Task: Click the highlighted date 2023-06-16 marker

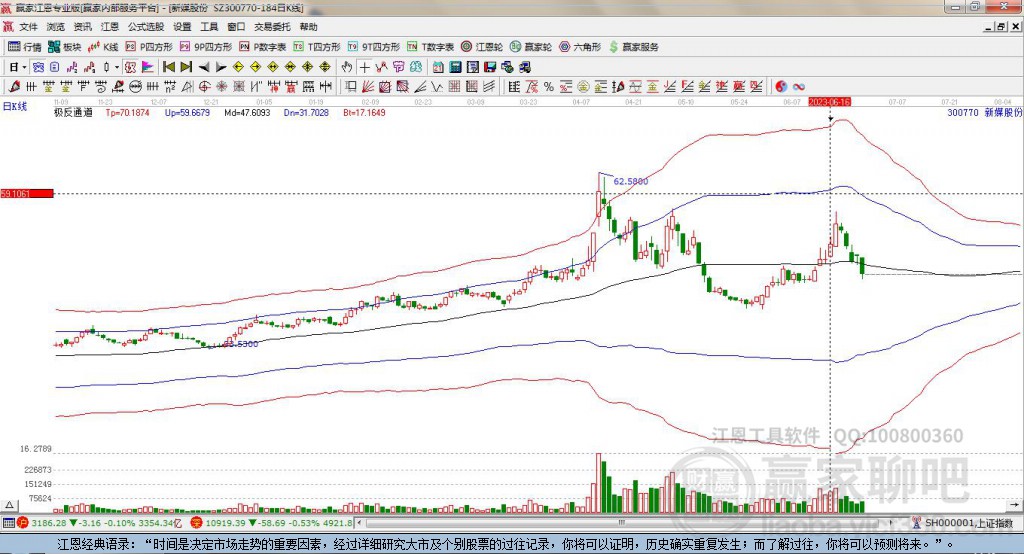Action: pos(829,102)
